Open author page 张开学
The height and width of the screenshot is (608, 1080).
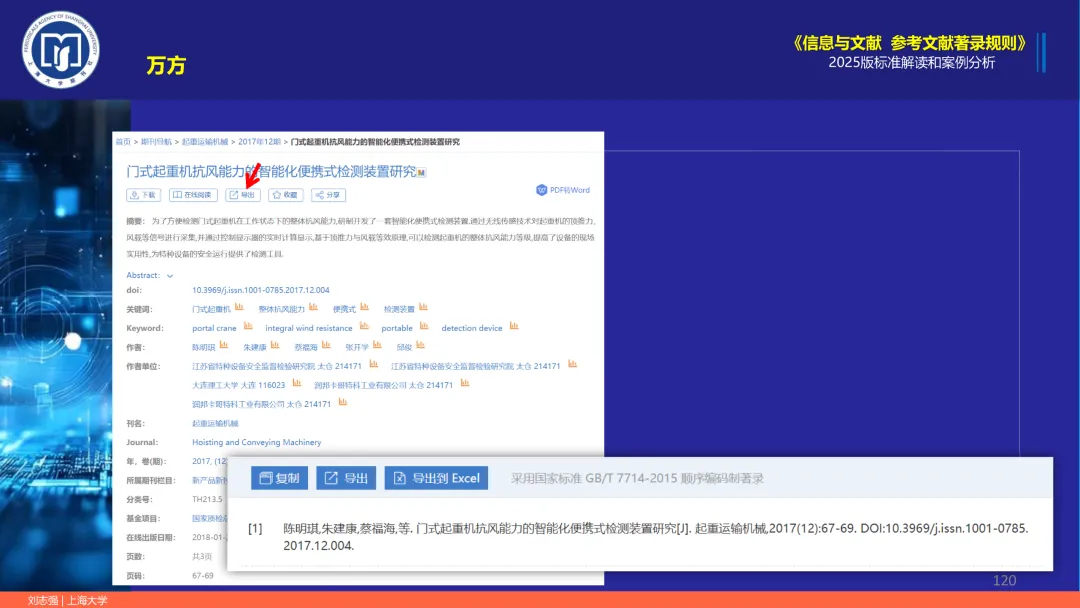pyautogui.click(x=357, y=347)
